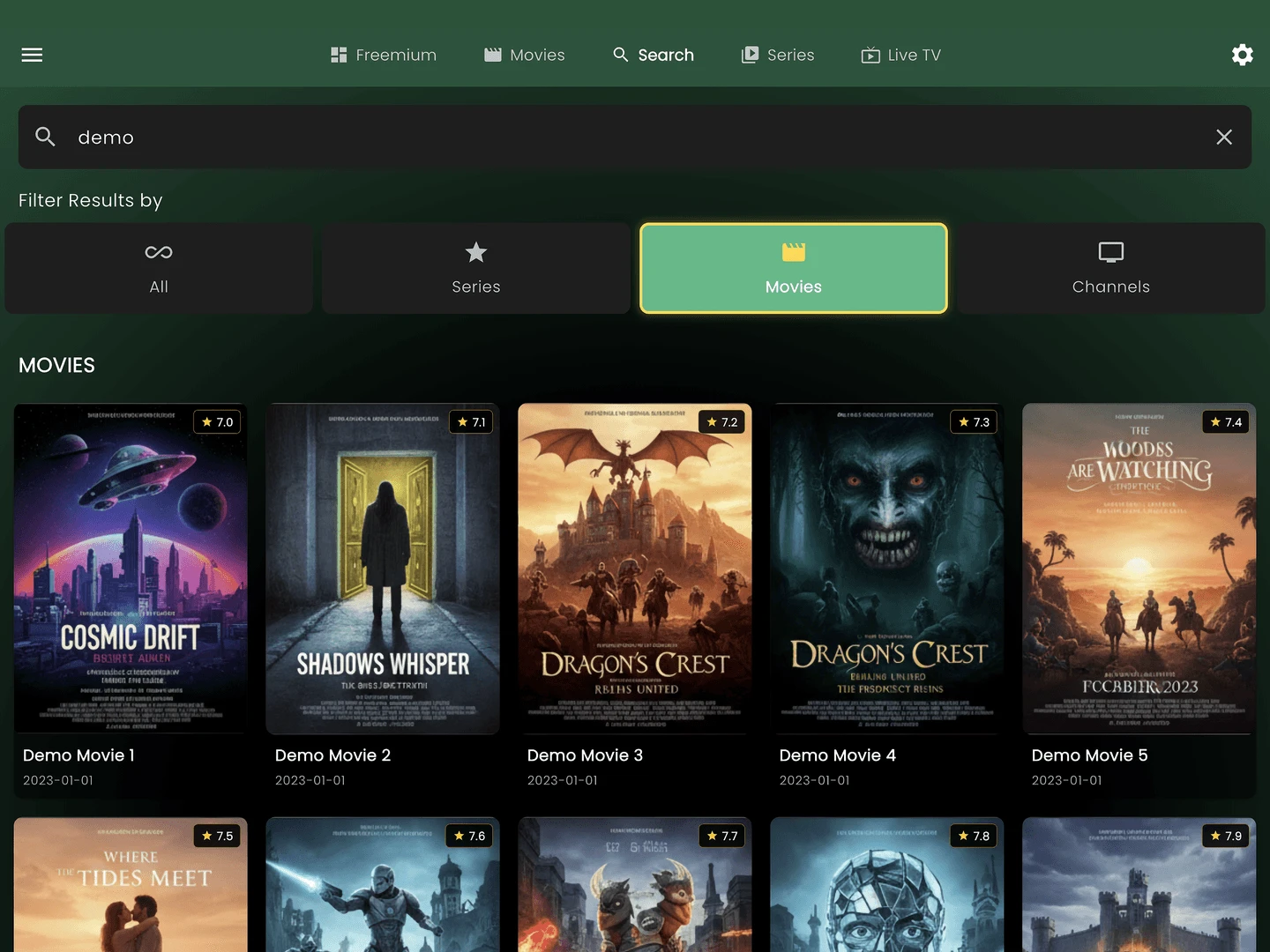Open the Shadows Whisper poster

(383, 569)
